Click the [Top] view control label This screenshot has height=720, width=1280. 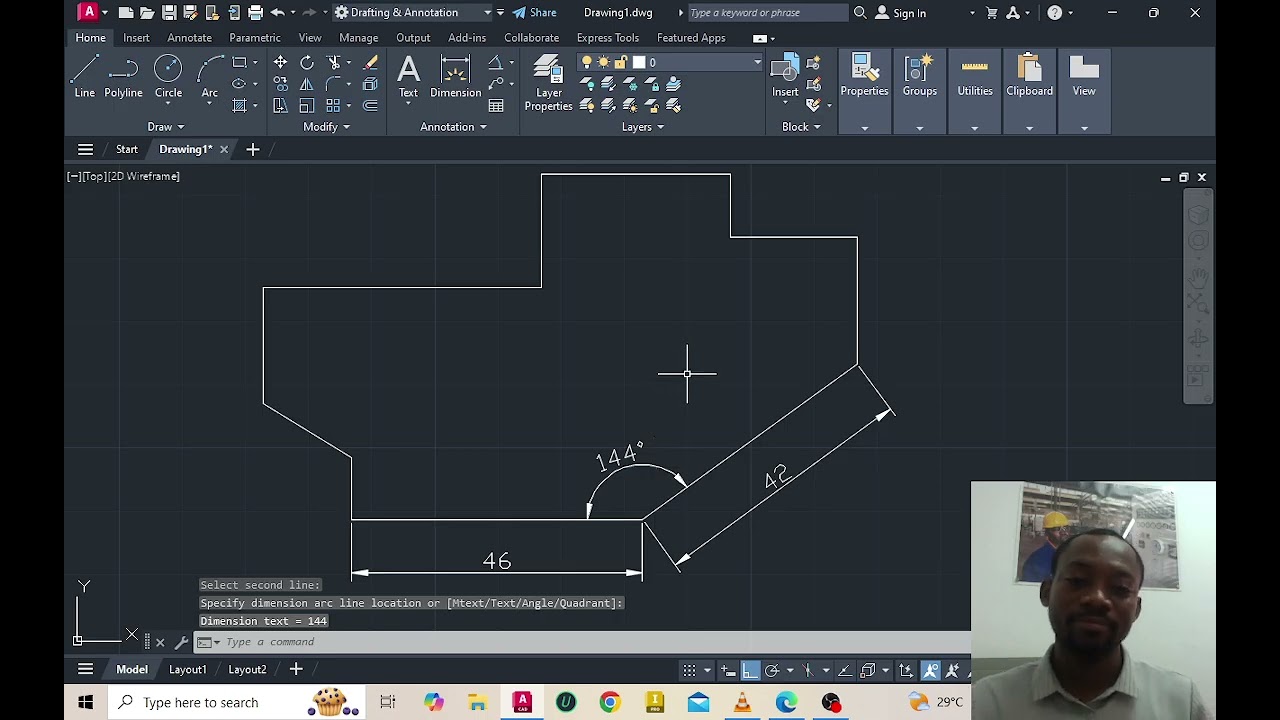[x=93, y=176]
